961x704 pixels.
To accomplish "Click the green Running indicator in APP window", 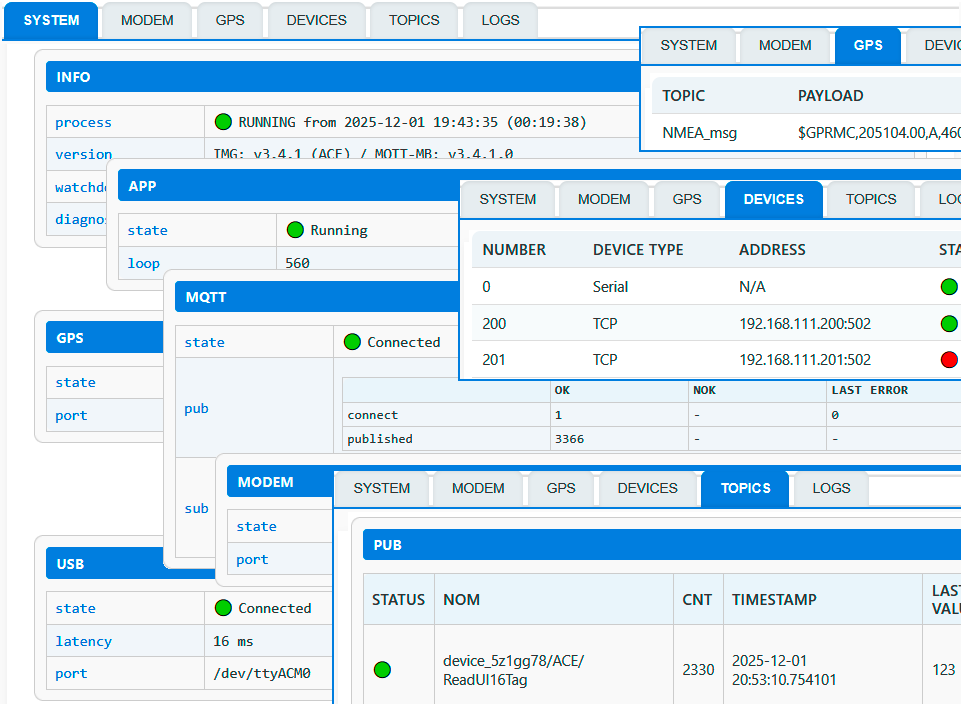I will [295, 230].
